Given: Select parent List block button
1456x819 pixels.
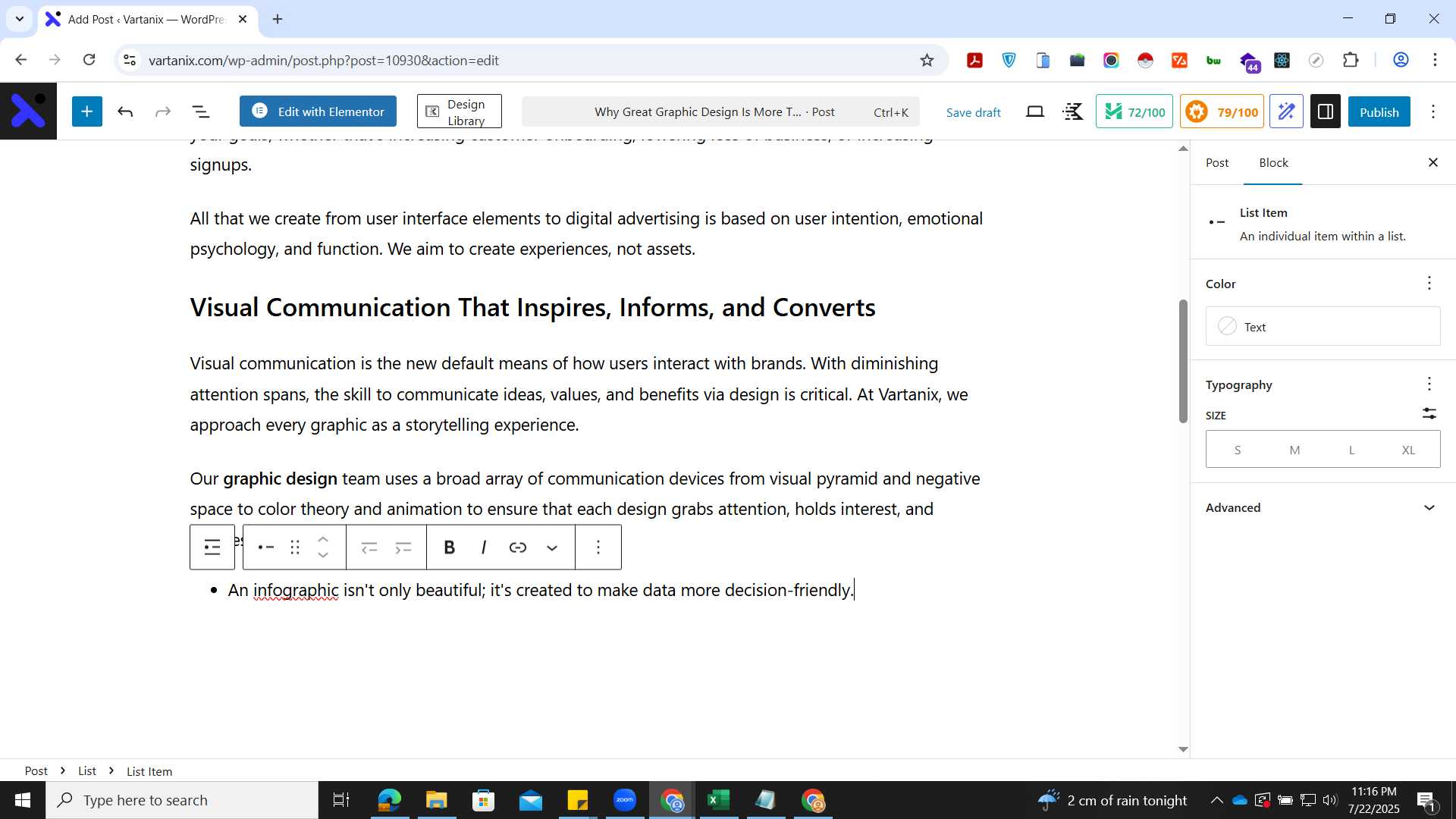Looking at the screenshot, I should coord(212,547).
